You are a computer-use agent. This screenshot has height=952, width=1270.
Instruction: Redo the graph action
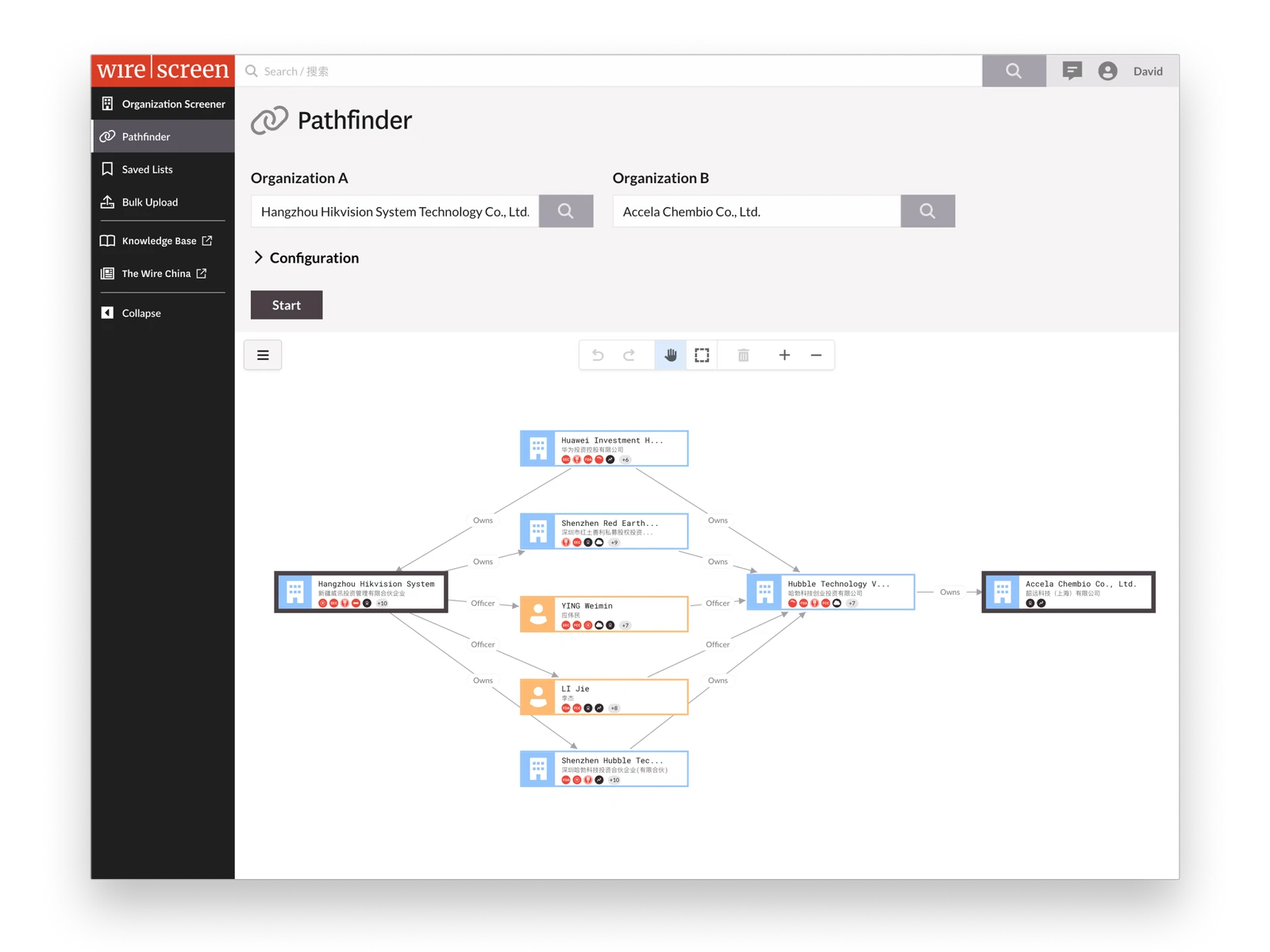[629, 355]
